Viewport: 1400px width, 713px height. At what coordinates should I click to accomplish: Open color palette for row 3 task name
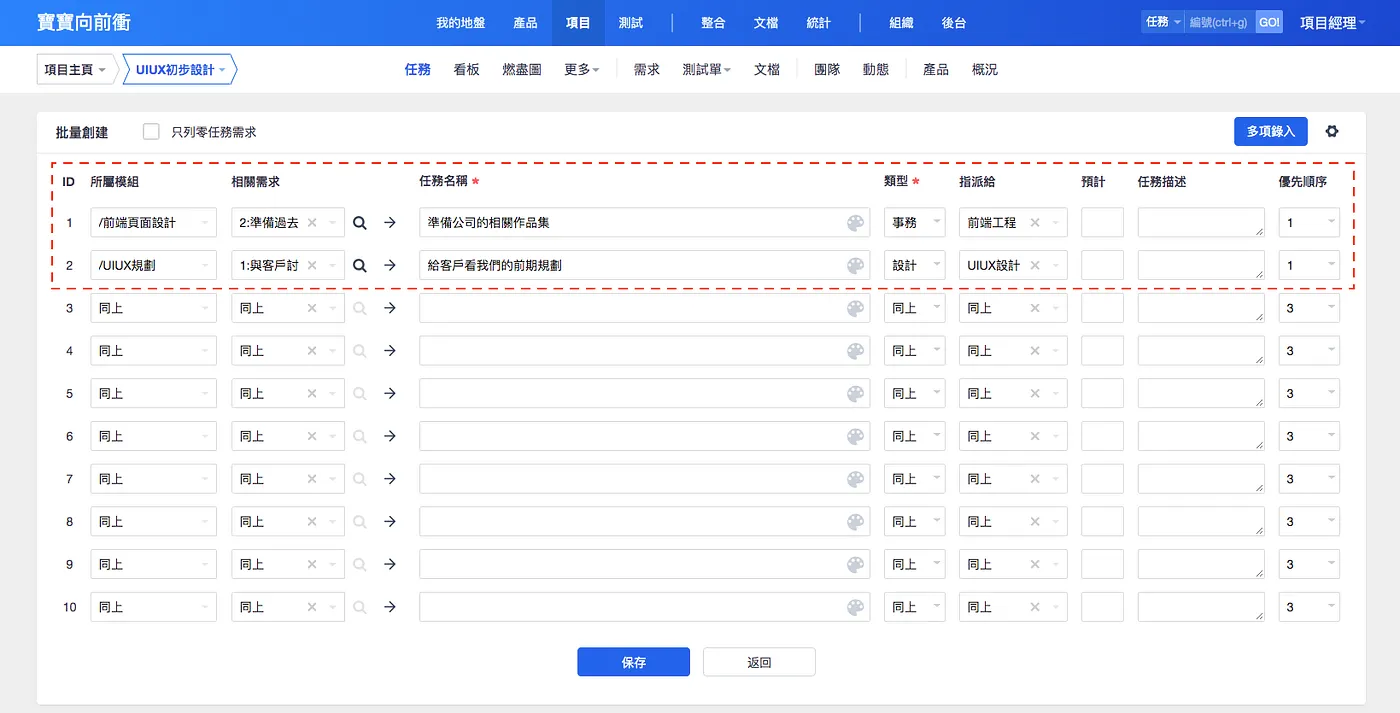coord(855,308)
